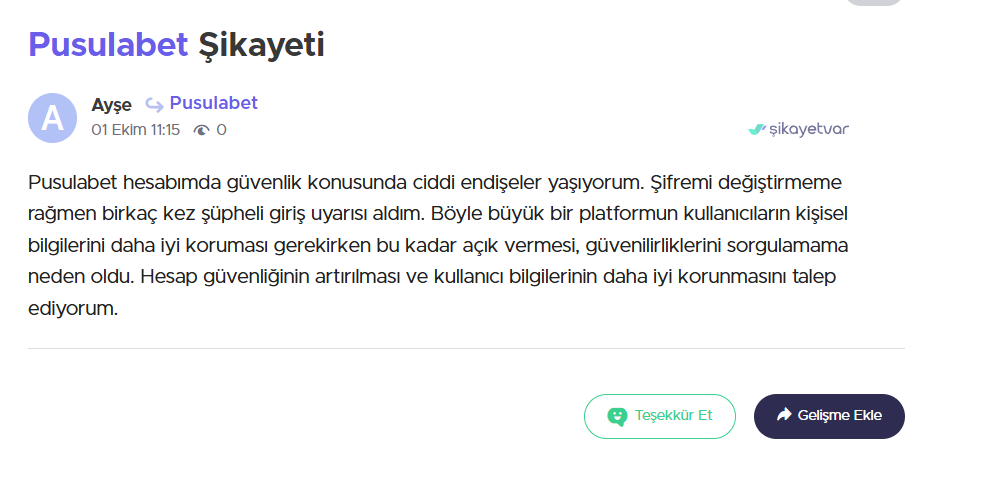The height and width of the screenshot is (481, 990).
Task: Click the horizontal divider below the complaint
Action: pyautogui.click(x=466, y=348)
